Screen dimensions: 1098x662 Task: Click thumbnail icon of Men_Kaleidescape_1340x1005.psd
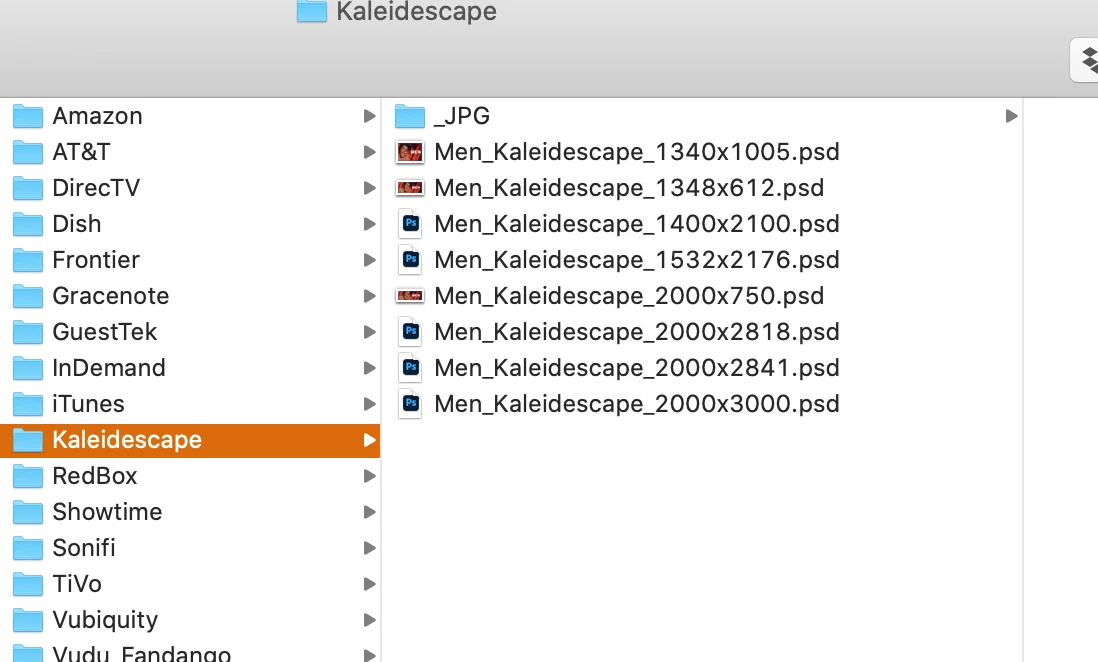point(410,152)
